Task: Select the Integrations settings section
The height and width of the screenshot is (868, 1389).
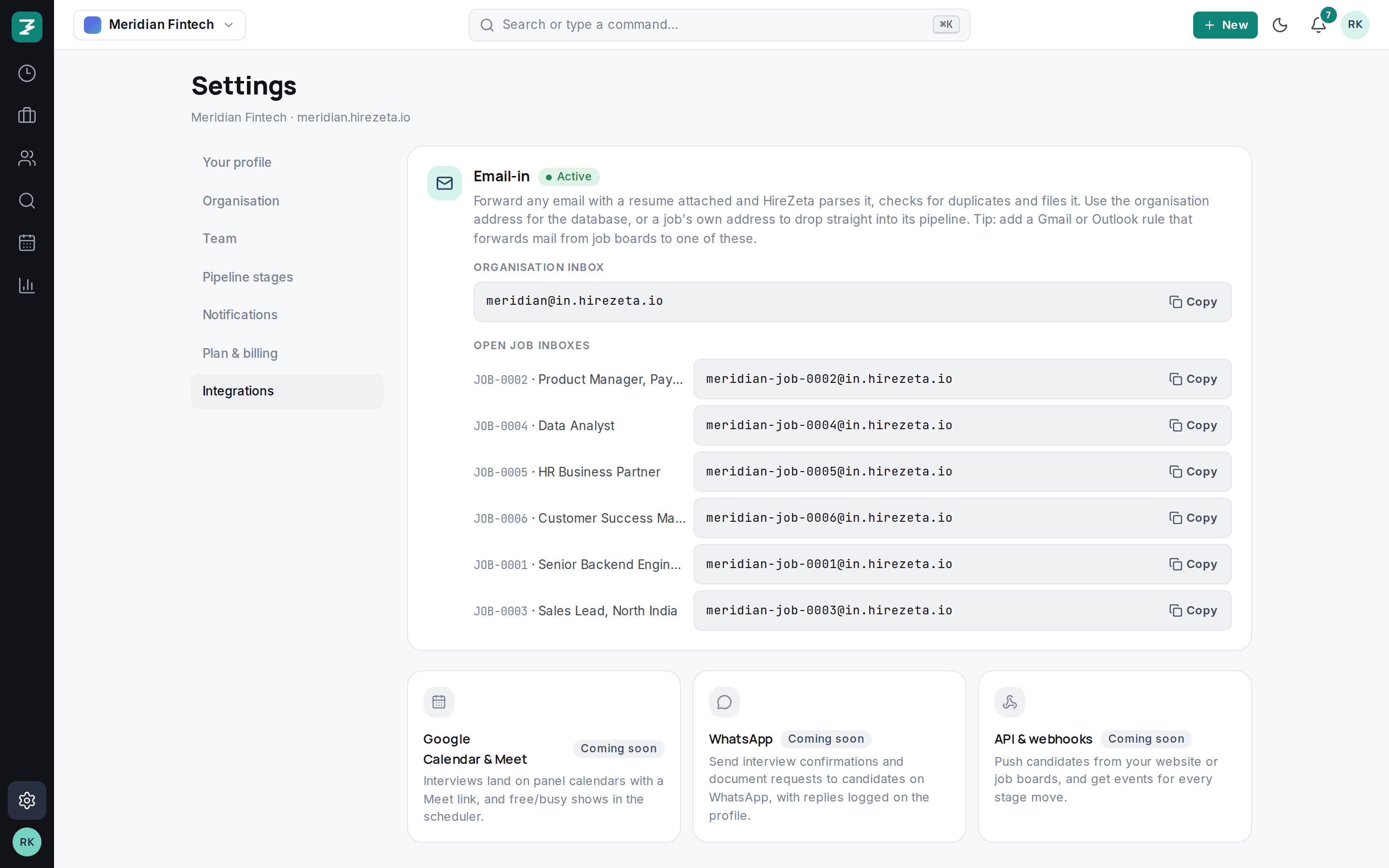Action: 287,391
